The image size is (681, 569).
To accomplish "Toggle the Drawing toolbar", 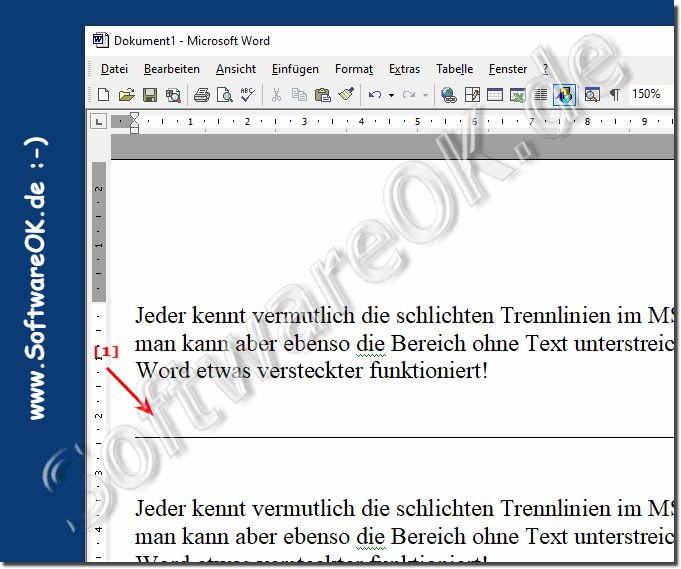I will coord(564,94).
